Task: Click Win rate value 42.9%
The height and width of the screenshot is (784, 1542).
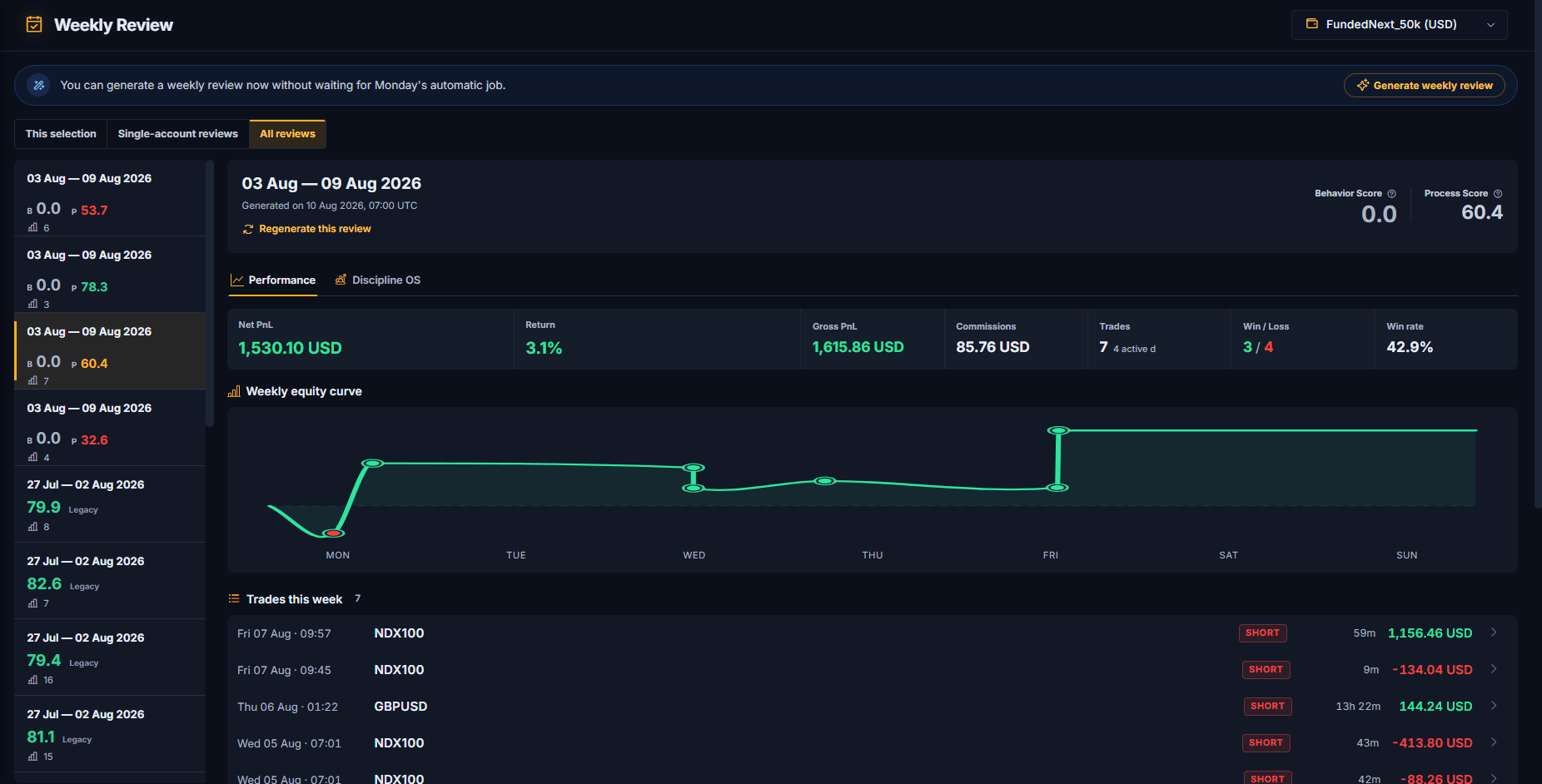Action: 1410,347
